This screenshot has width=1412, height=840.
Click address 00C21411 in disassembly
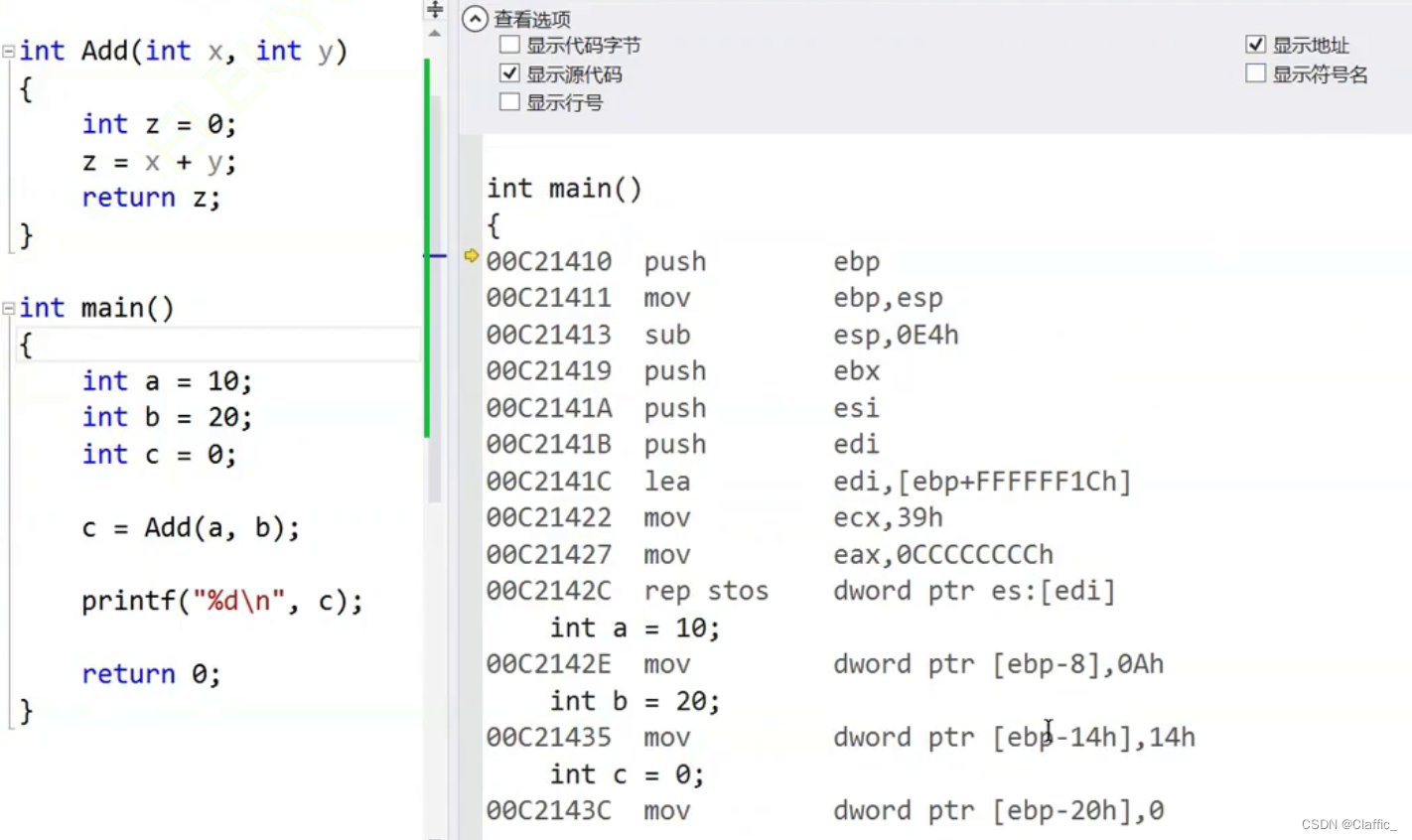(x=549, y=298)
